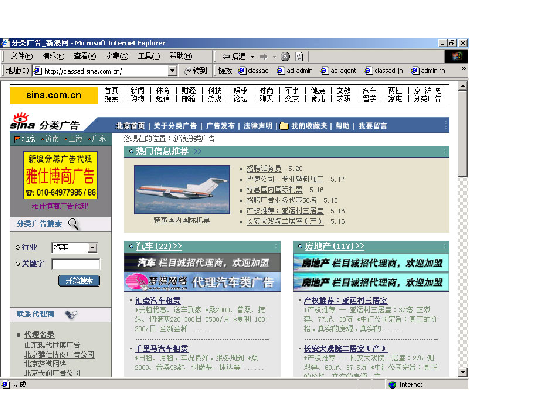Open the 'classed in' favorite on the Links bar
The height and width of the screenshot is (417, 555).
coord(384,71)
